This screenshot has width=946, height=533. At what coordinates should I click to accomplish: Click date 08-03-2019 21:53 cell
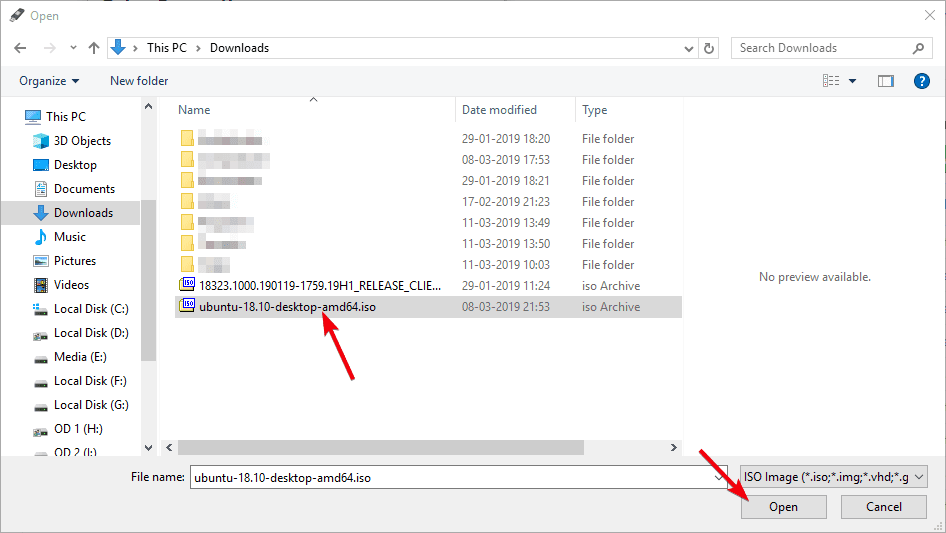pyautogui.click(x=506, y=307)
